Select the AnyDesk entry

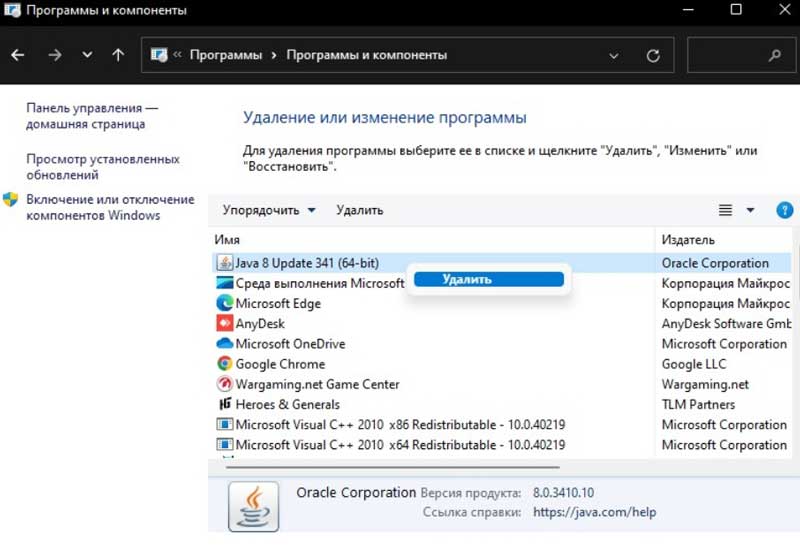[260, 324]
